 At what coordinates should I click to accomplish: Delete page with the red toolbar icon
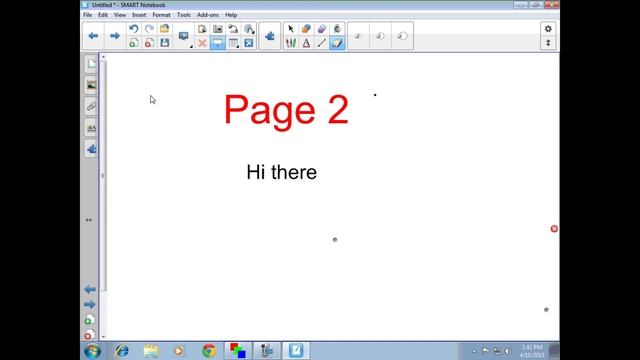pyautogui.click(x=149, y=43)
